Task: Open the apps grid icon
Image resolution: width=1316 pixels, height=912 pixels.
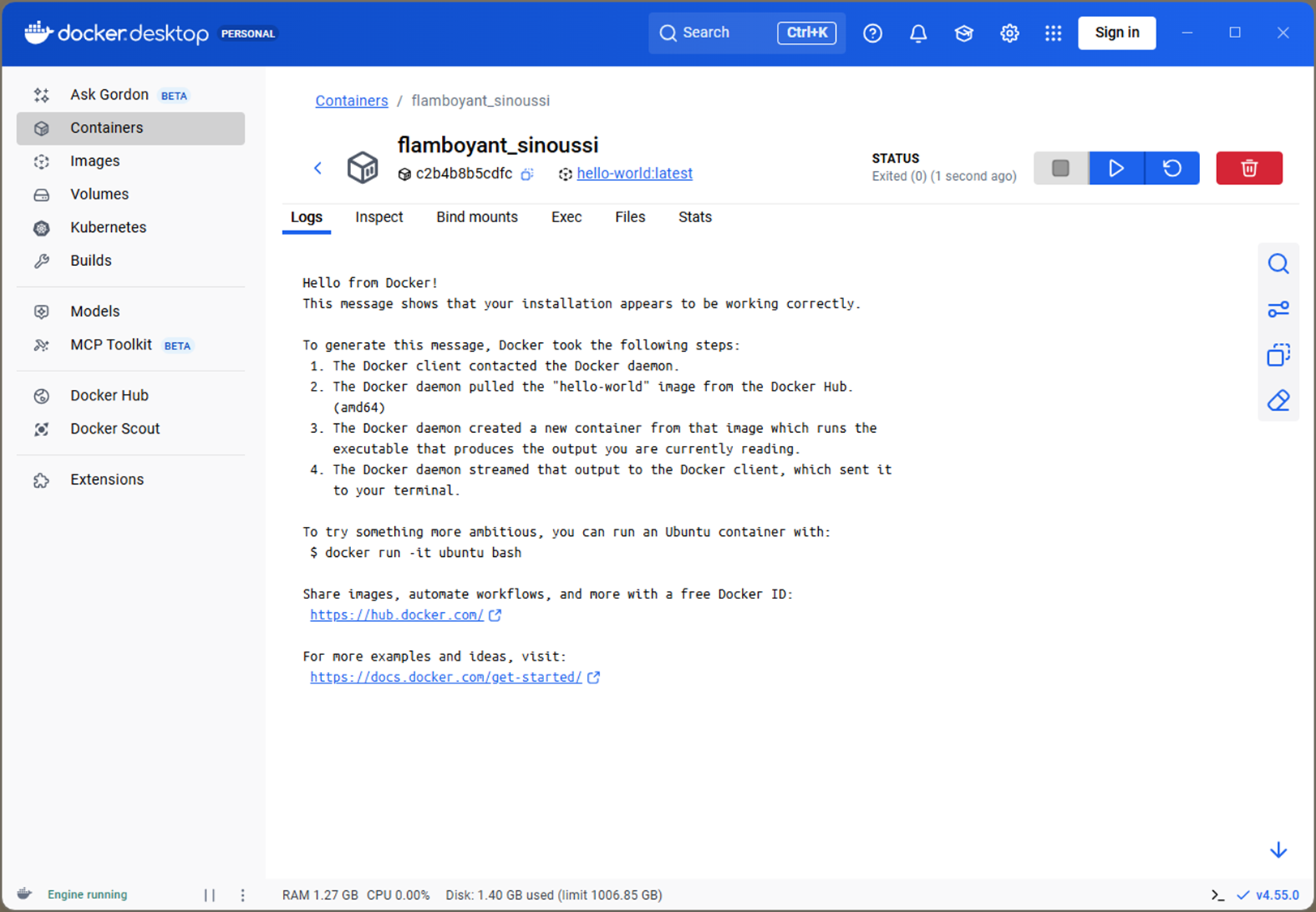Action: (x=1053, y=33)
